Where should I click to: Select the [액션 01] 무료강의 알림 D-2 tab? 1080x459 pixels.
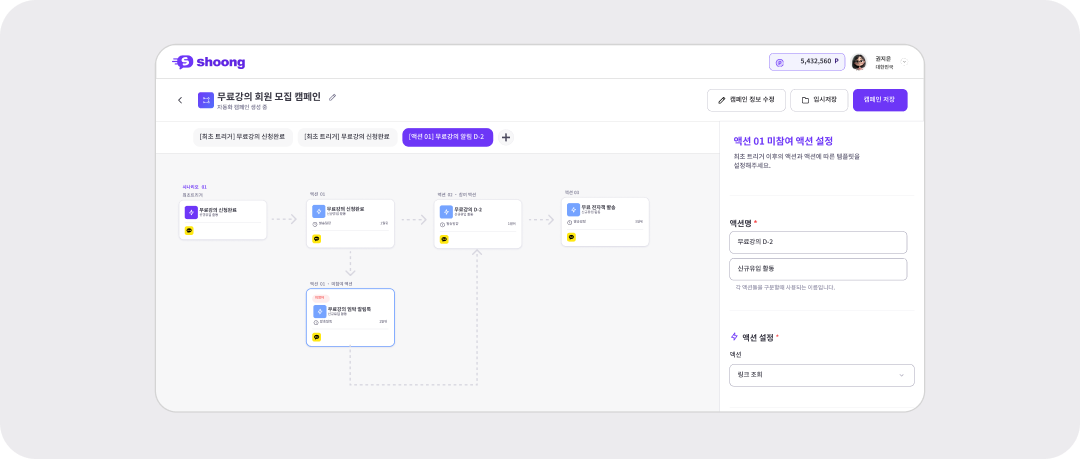coord(447,137)
